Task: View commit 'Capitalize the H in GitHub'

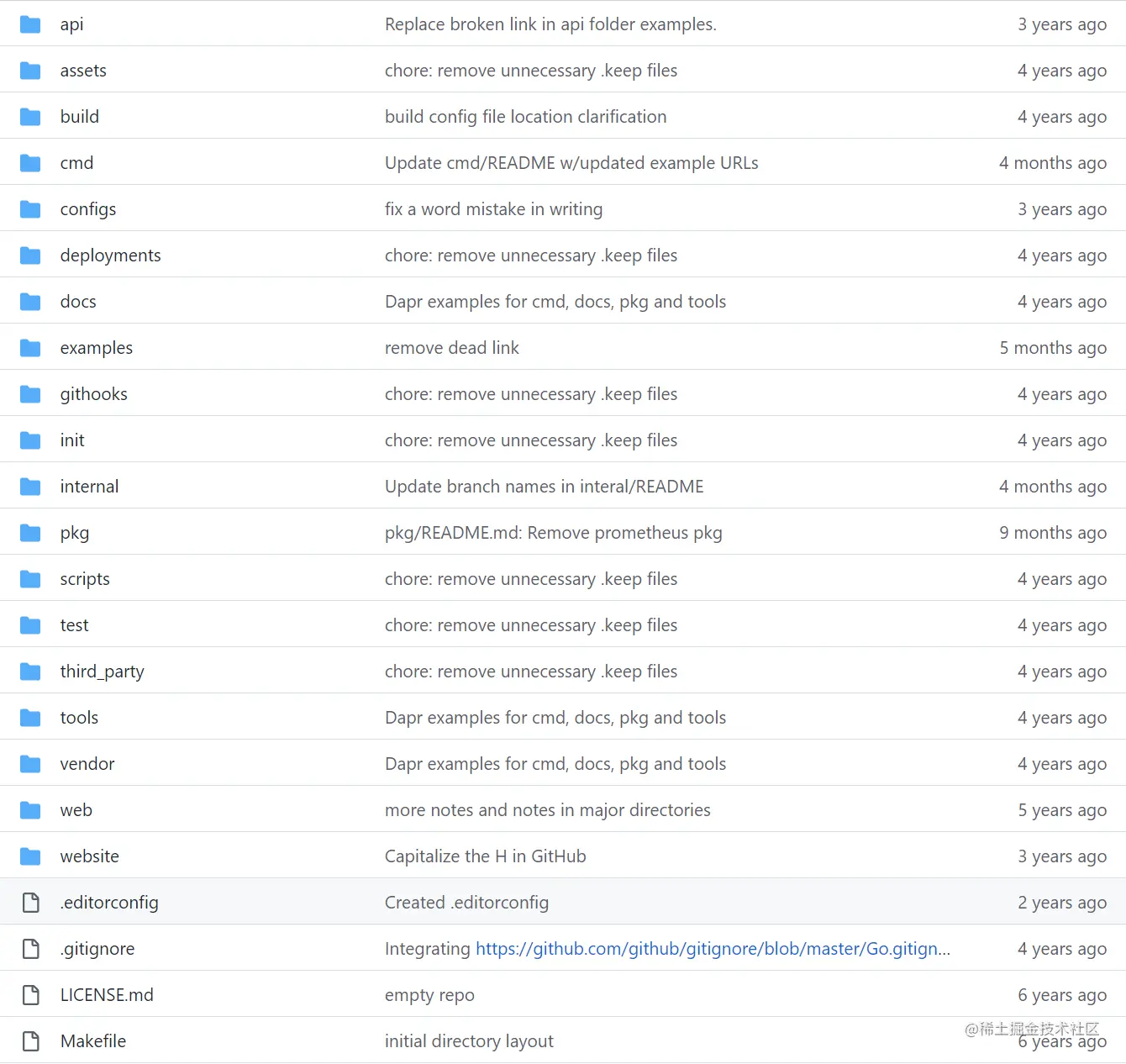Action: (x=485, y=856)
